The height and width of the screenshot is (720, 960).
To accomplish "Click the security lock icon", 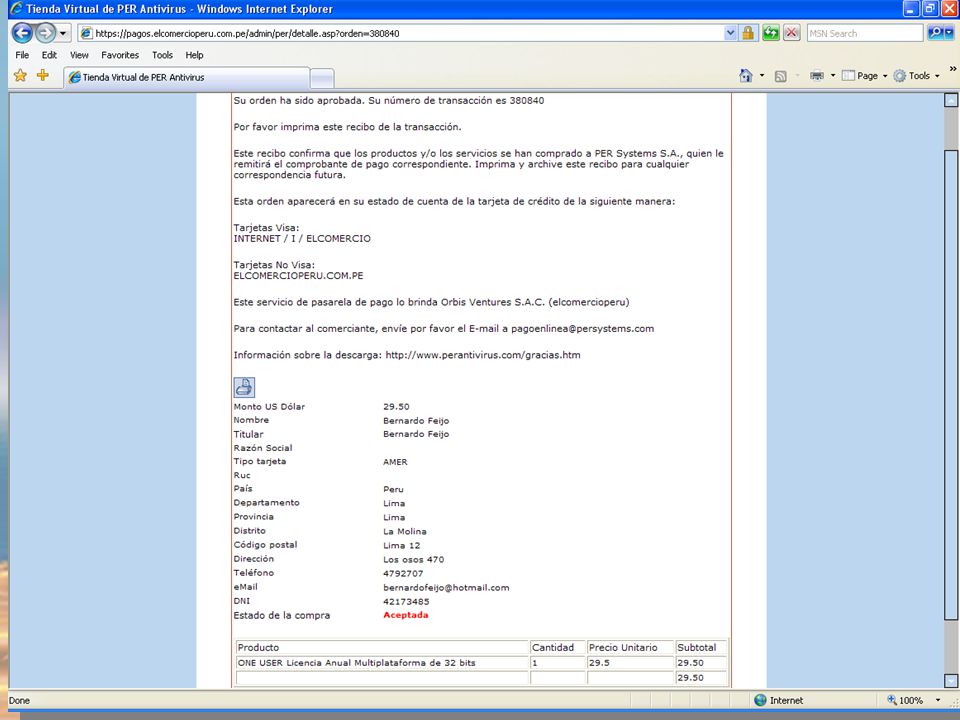I will (748, 33).
